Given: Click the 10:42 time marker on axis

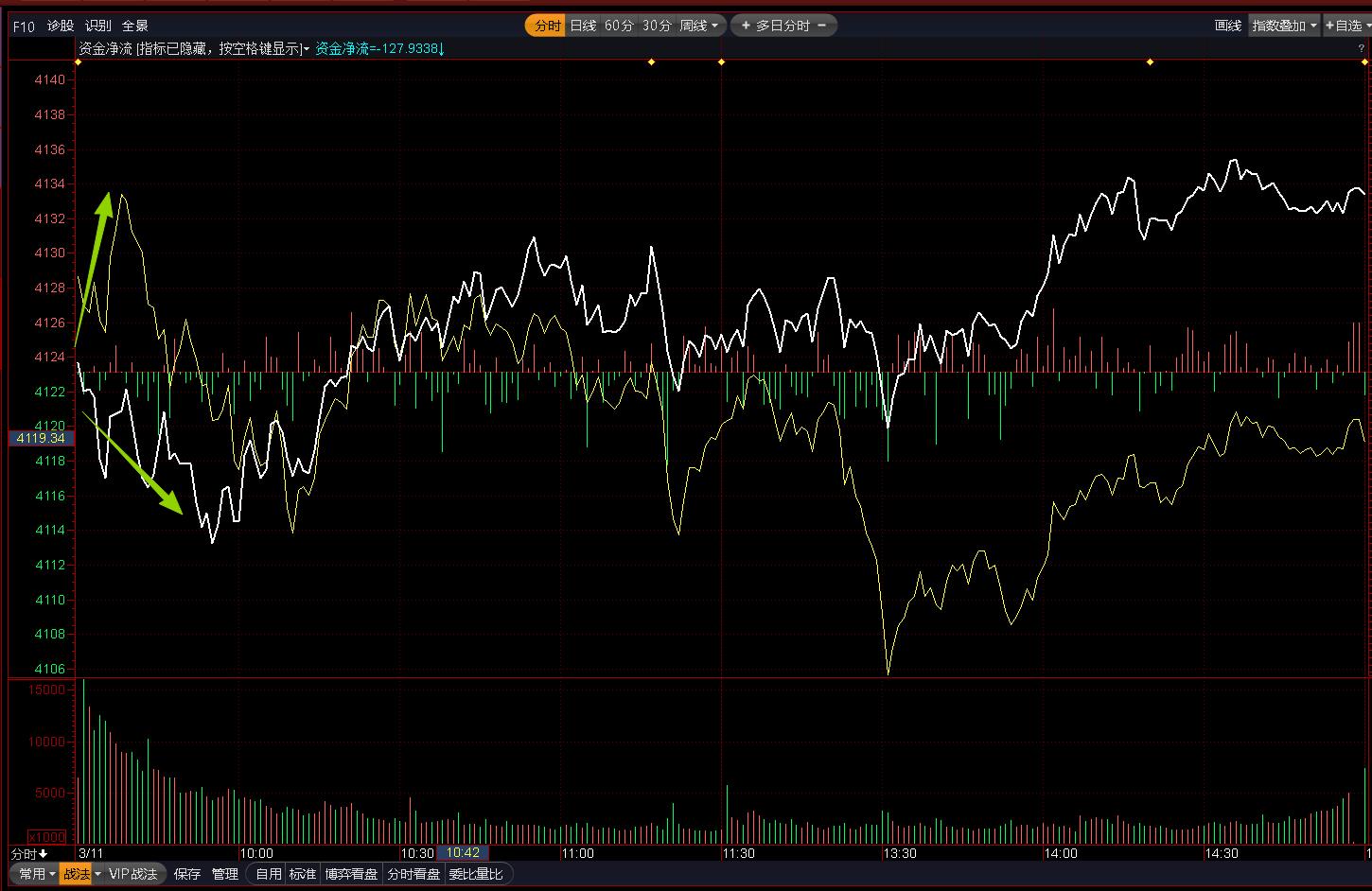Looking at the screenshot, I should (x=463, y=853).
